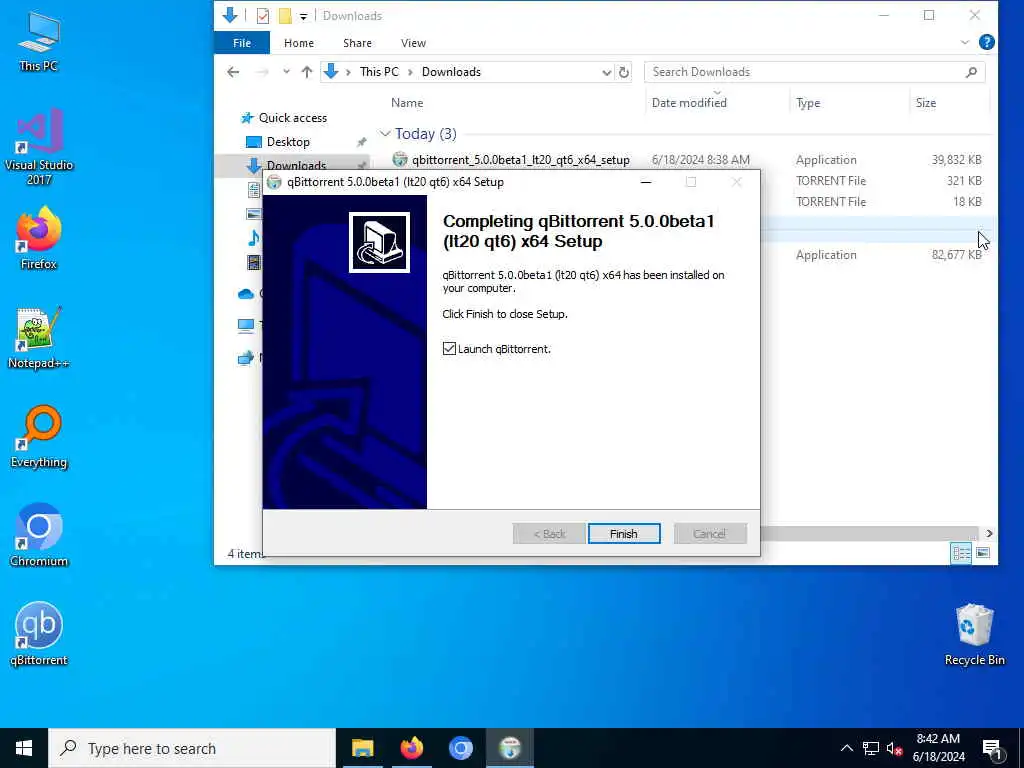Open the volume tray icon
This screenshot has width=1024, height=768.
pyautogui.click(x=894, y=749)
